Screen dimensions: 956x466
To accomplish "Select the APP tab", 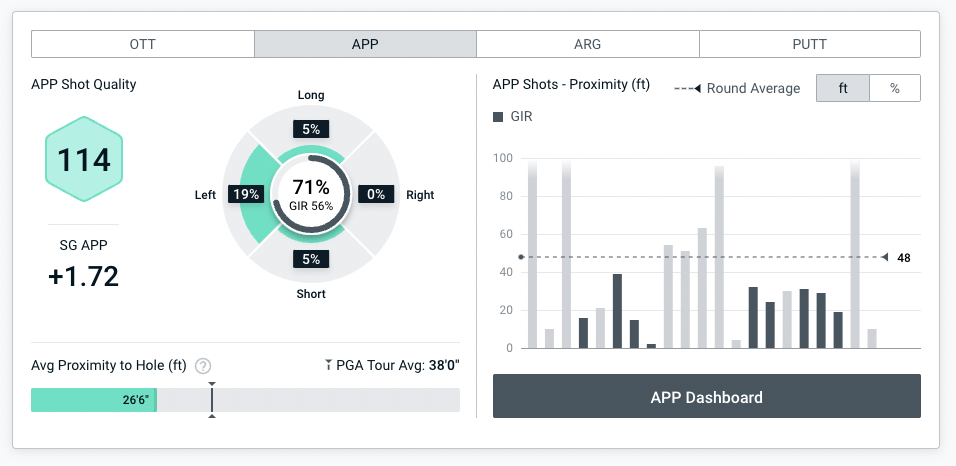I will 365,44.
